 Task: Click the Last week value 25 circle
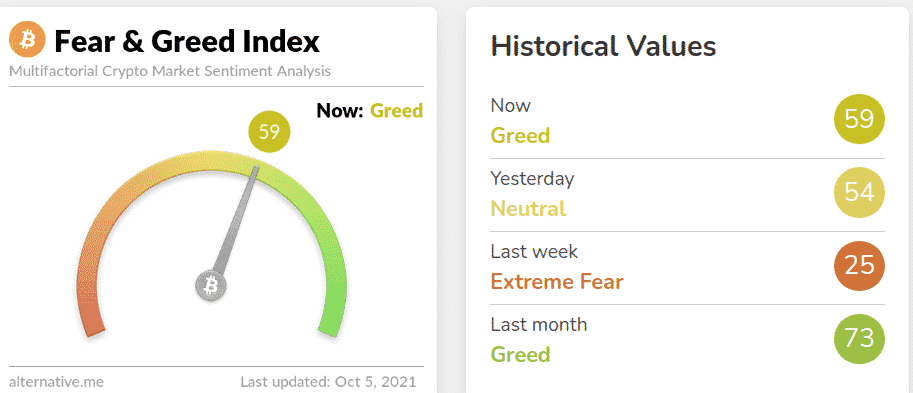click(x=859, y=266)
